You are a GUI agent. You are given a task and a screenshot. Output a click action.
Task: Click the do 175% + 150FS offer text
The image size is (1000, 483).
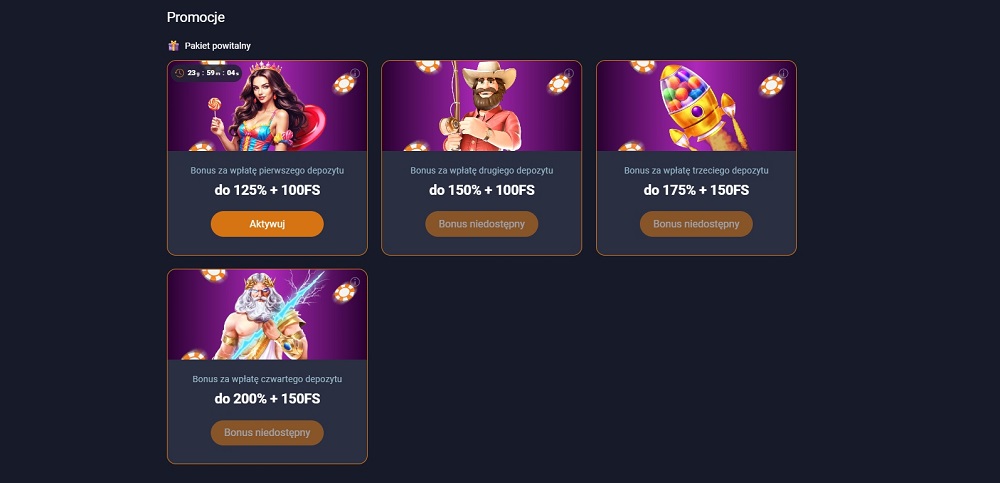[696, 190]
